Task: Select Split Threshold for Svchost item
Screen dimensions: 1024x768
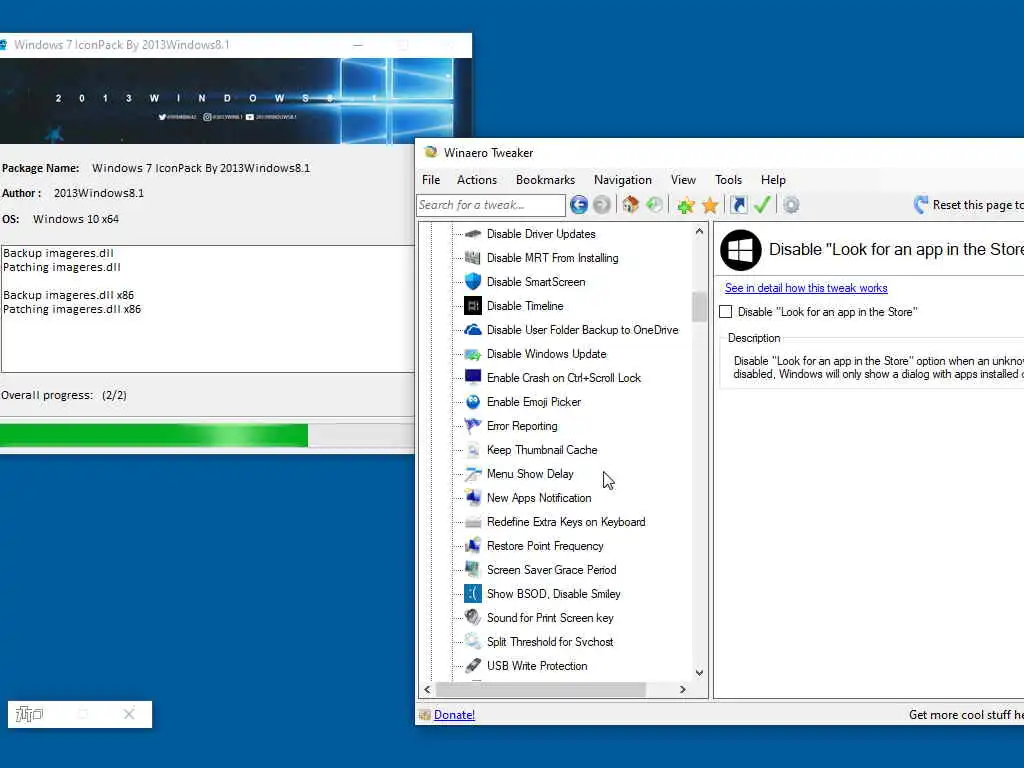Action: coord(550,642)
